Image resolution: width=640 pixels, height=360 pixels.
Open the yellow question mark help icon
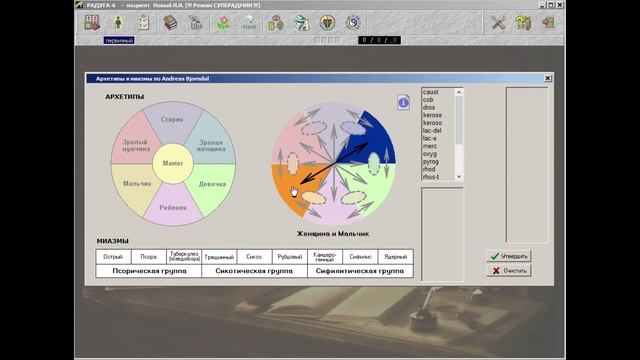[523, 23]
